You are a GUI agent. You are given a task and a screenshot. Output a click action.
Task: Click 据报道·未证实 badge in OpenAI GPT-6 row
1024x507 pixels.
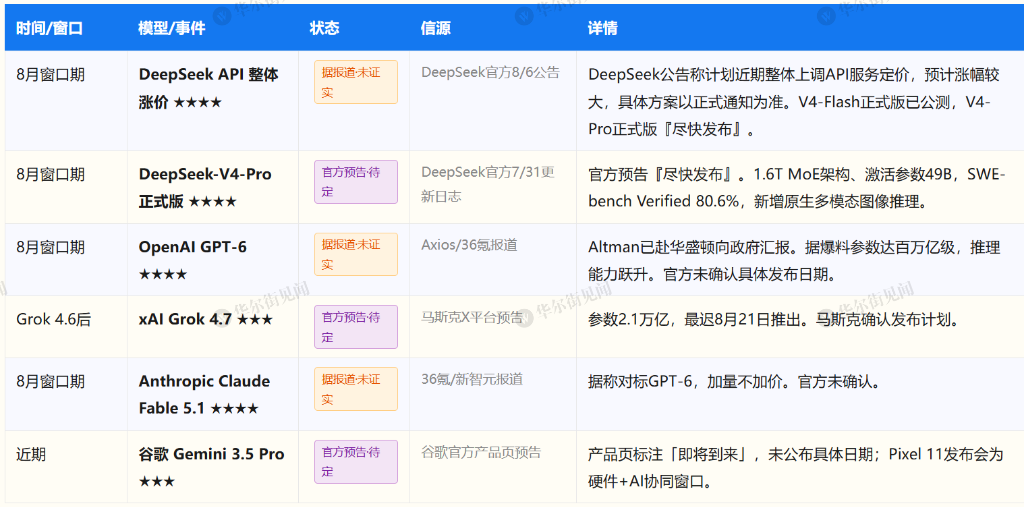[355, 254]
